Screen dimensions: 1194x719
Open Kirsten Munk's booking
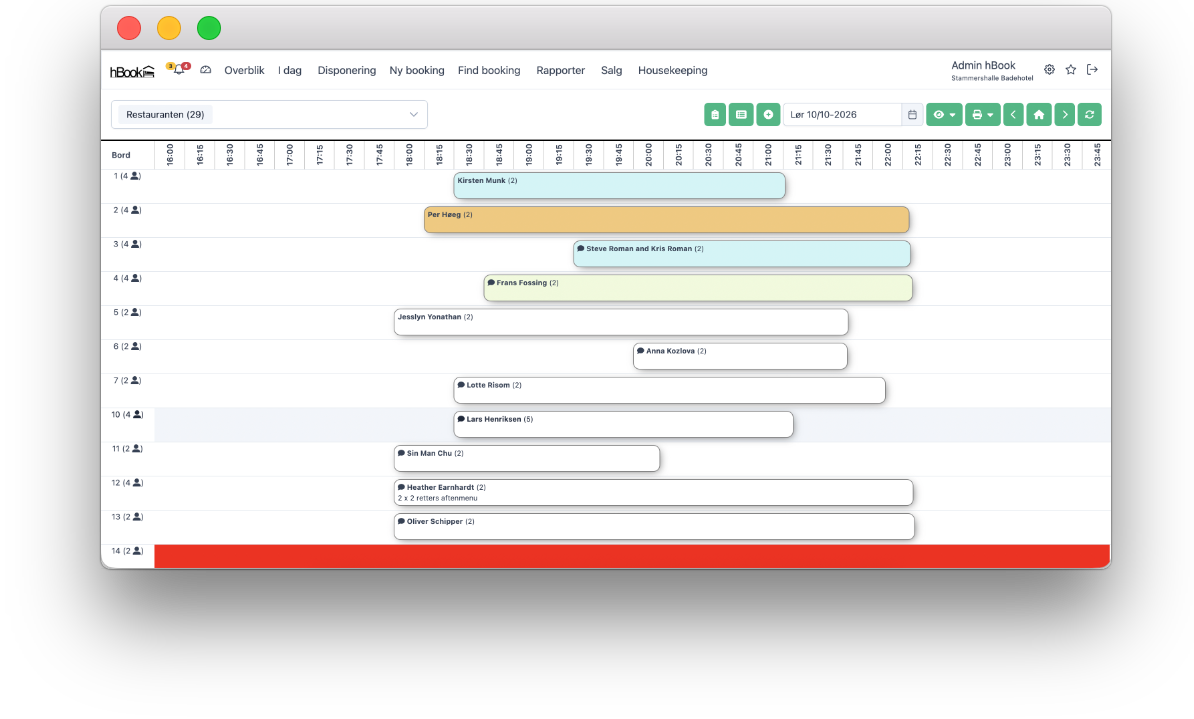[619, 186]
